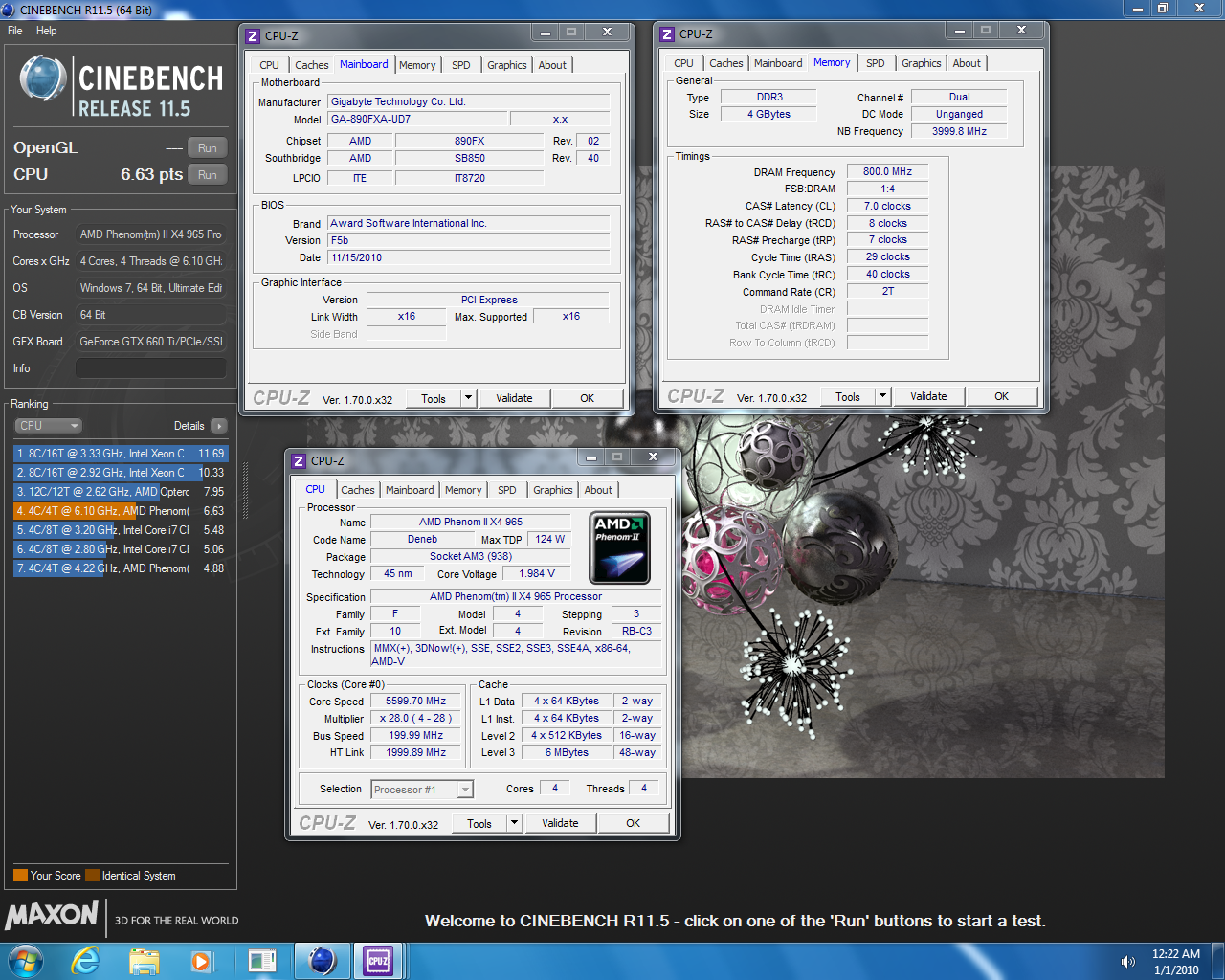The image size is (1225, 980).
Task: Switch to Cinebench taskbar button
Action: (323, 960)
